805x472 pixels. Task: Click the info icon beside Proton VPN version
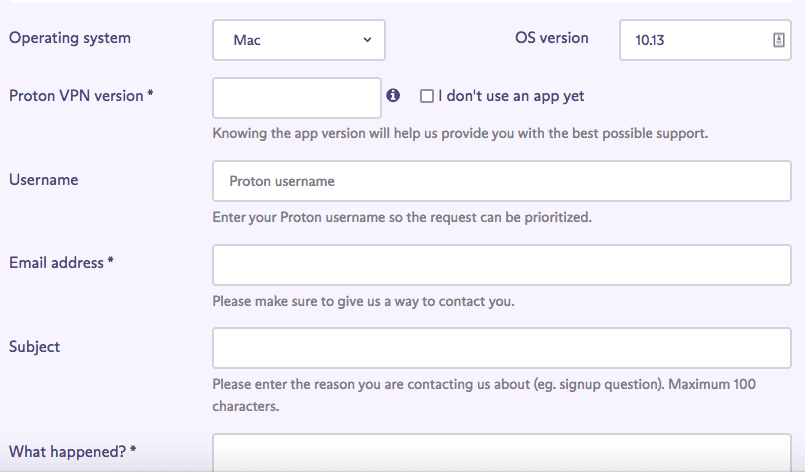pyautogui.click(x=393, y=96)
